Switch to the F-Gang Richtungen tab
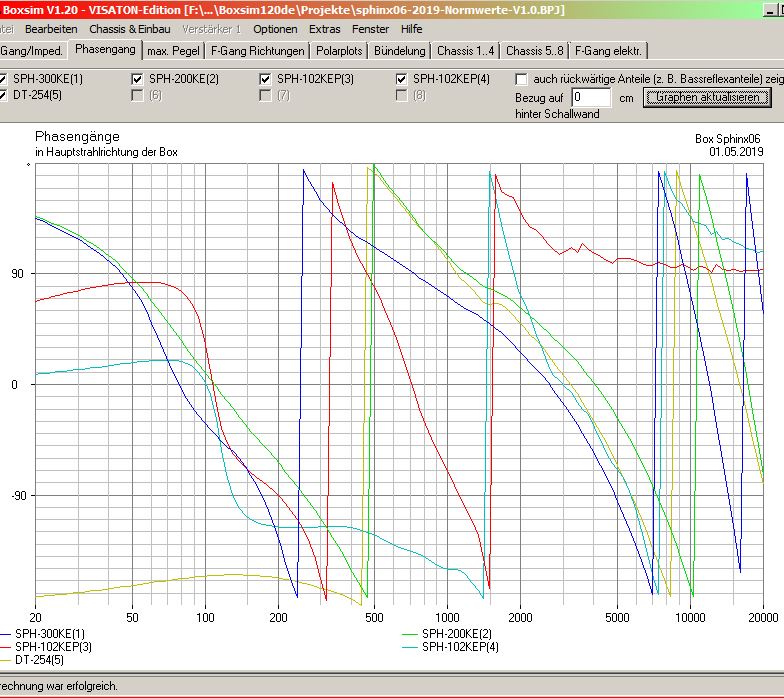 click(x=257, y=50)
